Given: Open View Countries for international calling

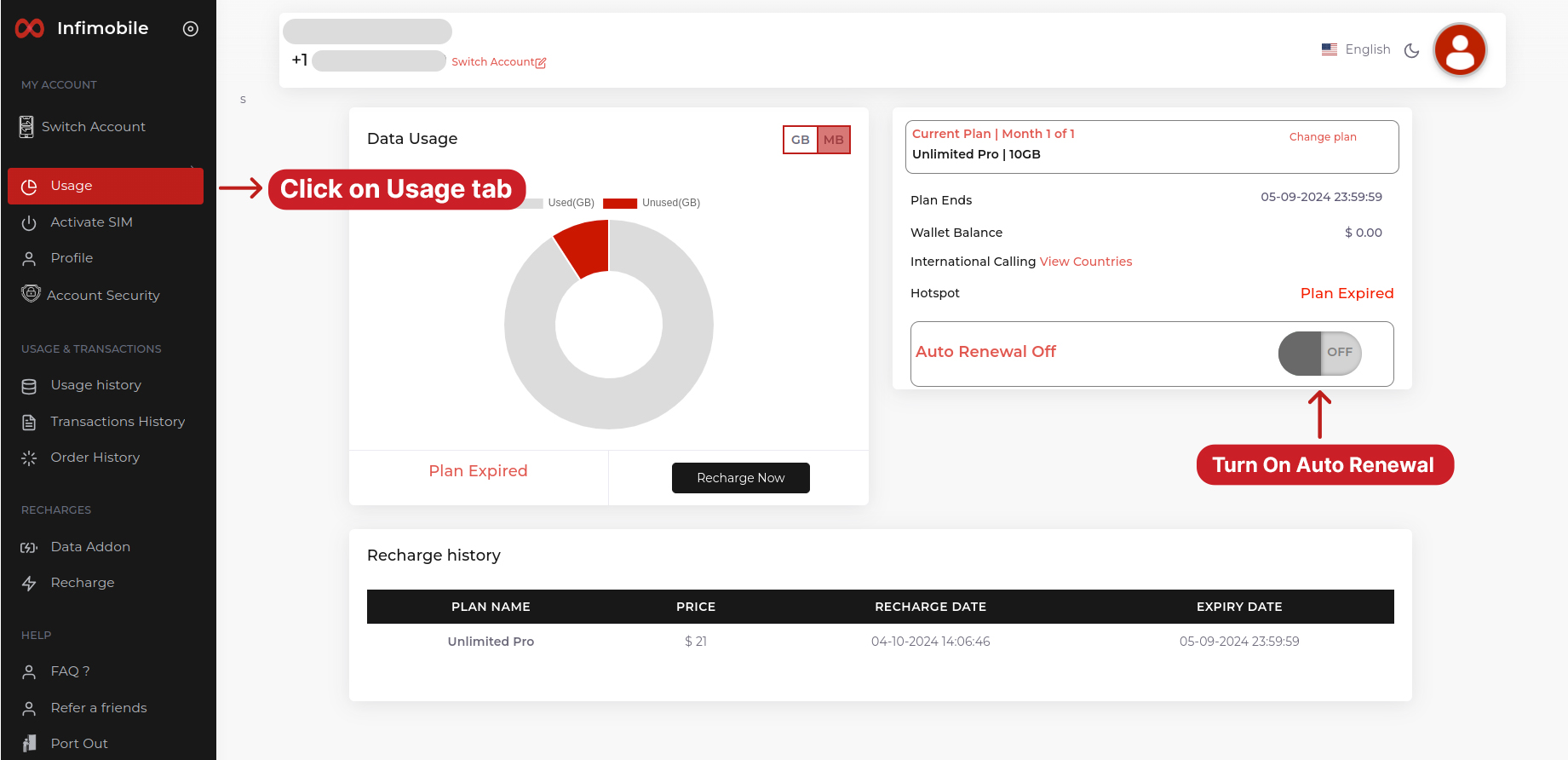Looking at the screenshot, I should [1085, 262].
